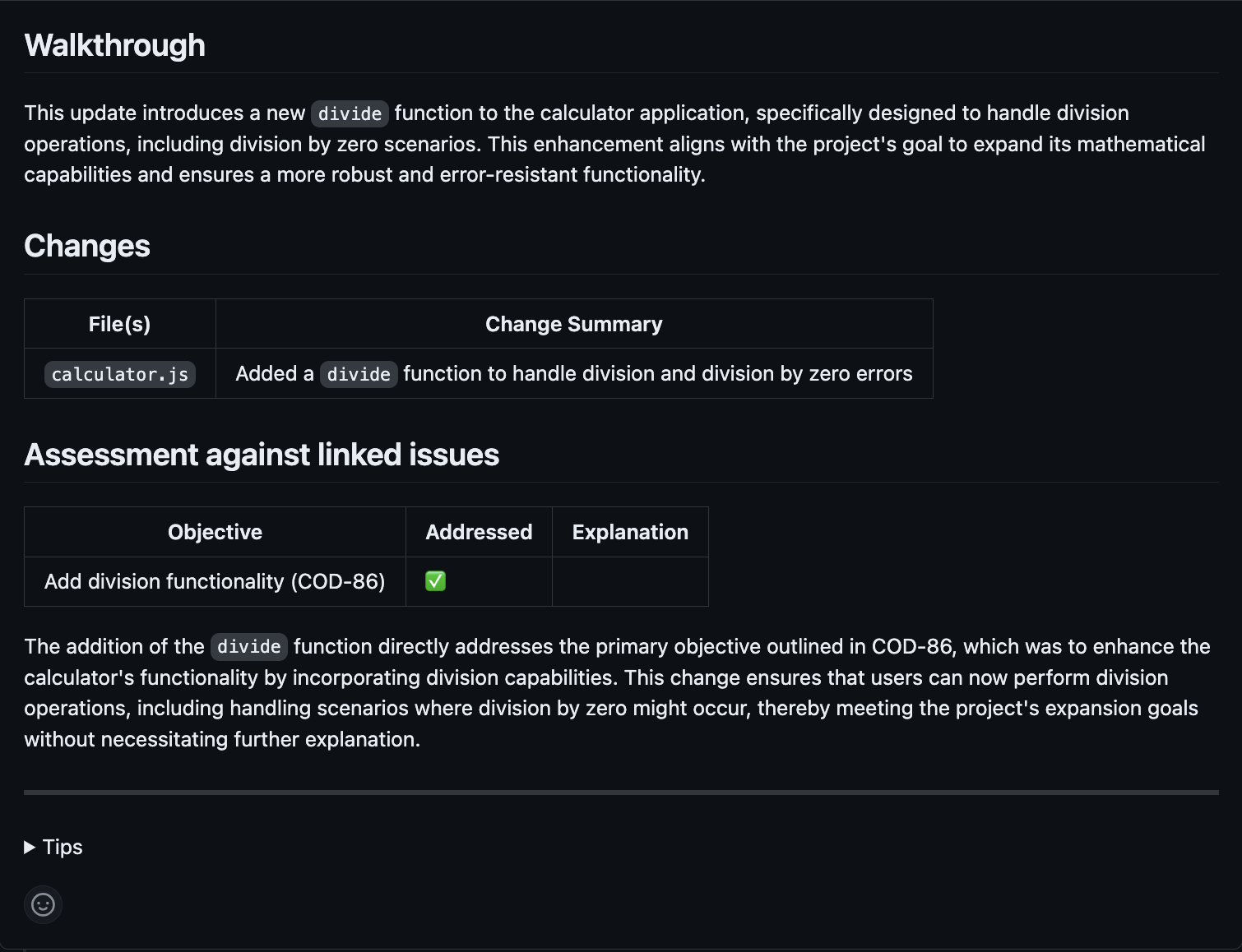Click the Addressed column header

pyautogui.click(x=479, y=532)
